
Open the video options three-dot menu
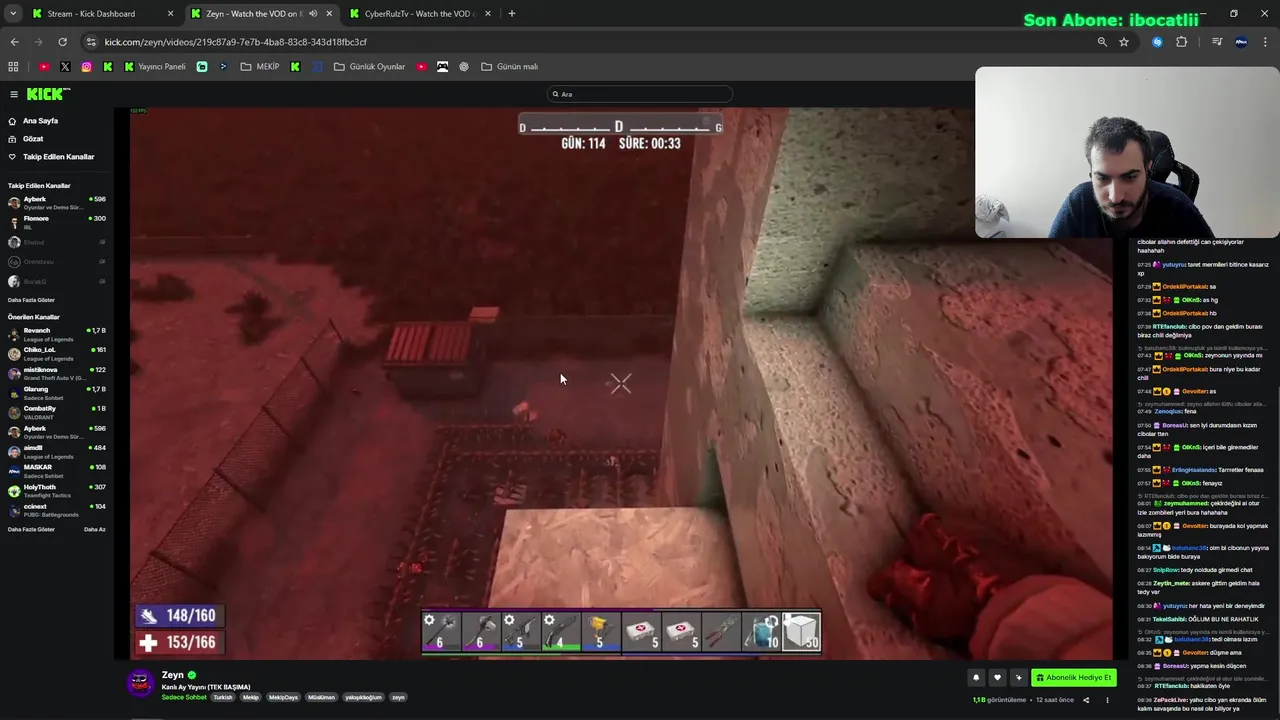(1107, 700)
